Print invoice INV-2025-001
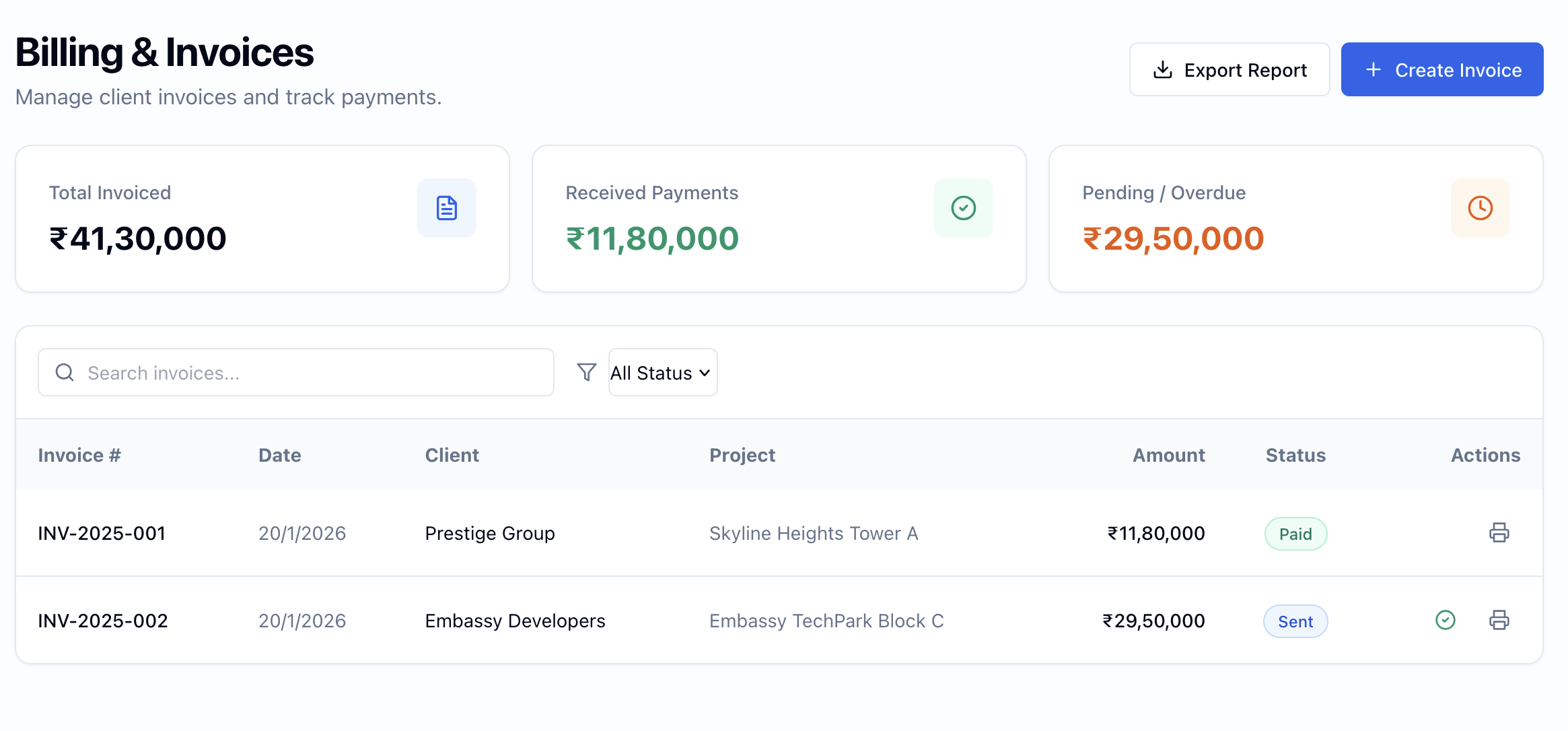1568x731 pixels. tap(1499, 532)
